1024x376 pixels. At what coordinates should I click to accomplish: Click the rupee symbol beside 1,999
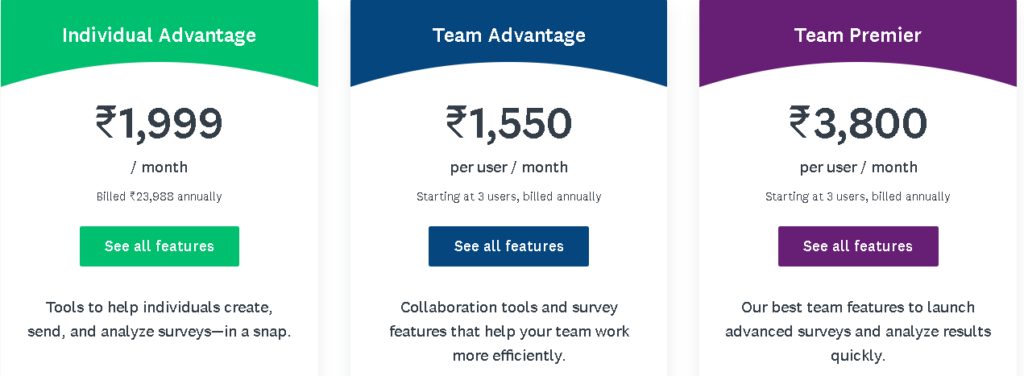click(x=106, y=123)
